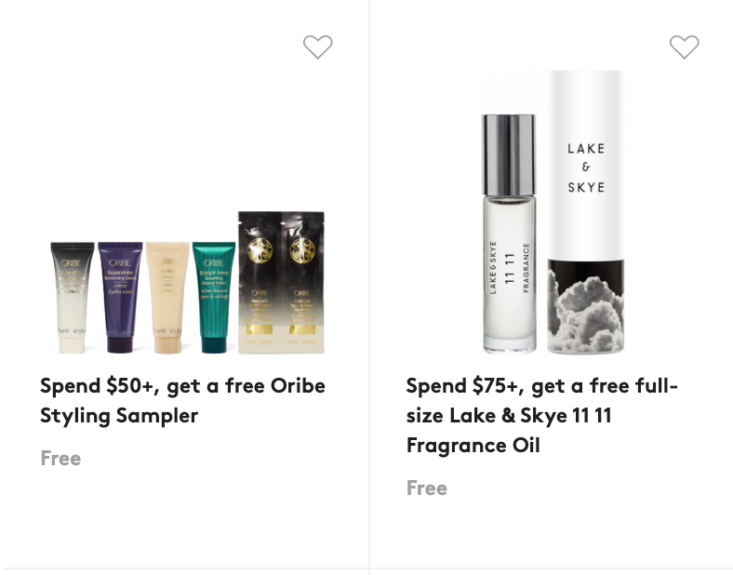733x575 pixels.
Task: Click the black-capped white Oribe tube
Action: point(72,297)
